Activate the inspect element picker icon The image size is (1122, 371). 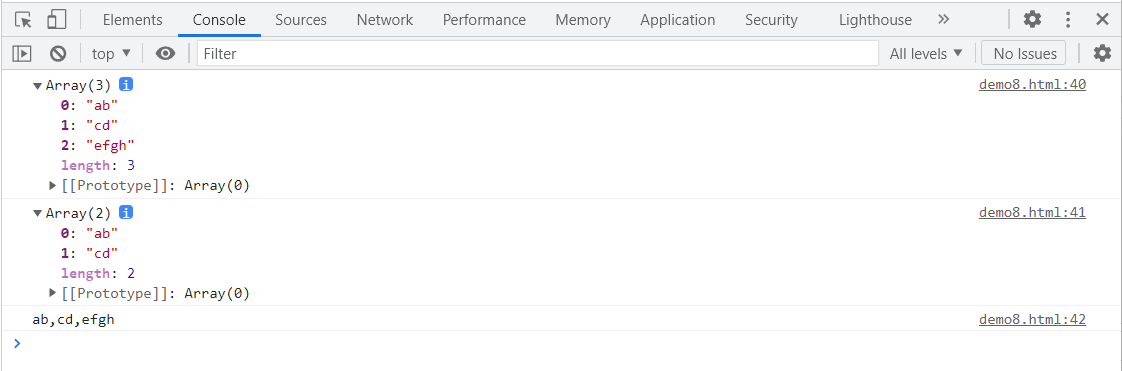tap(23, 20)
